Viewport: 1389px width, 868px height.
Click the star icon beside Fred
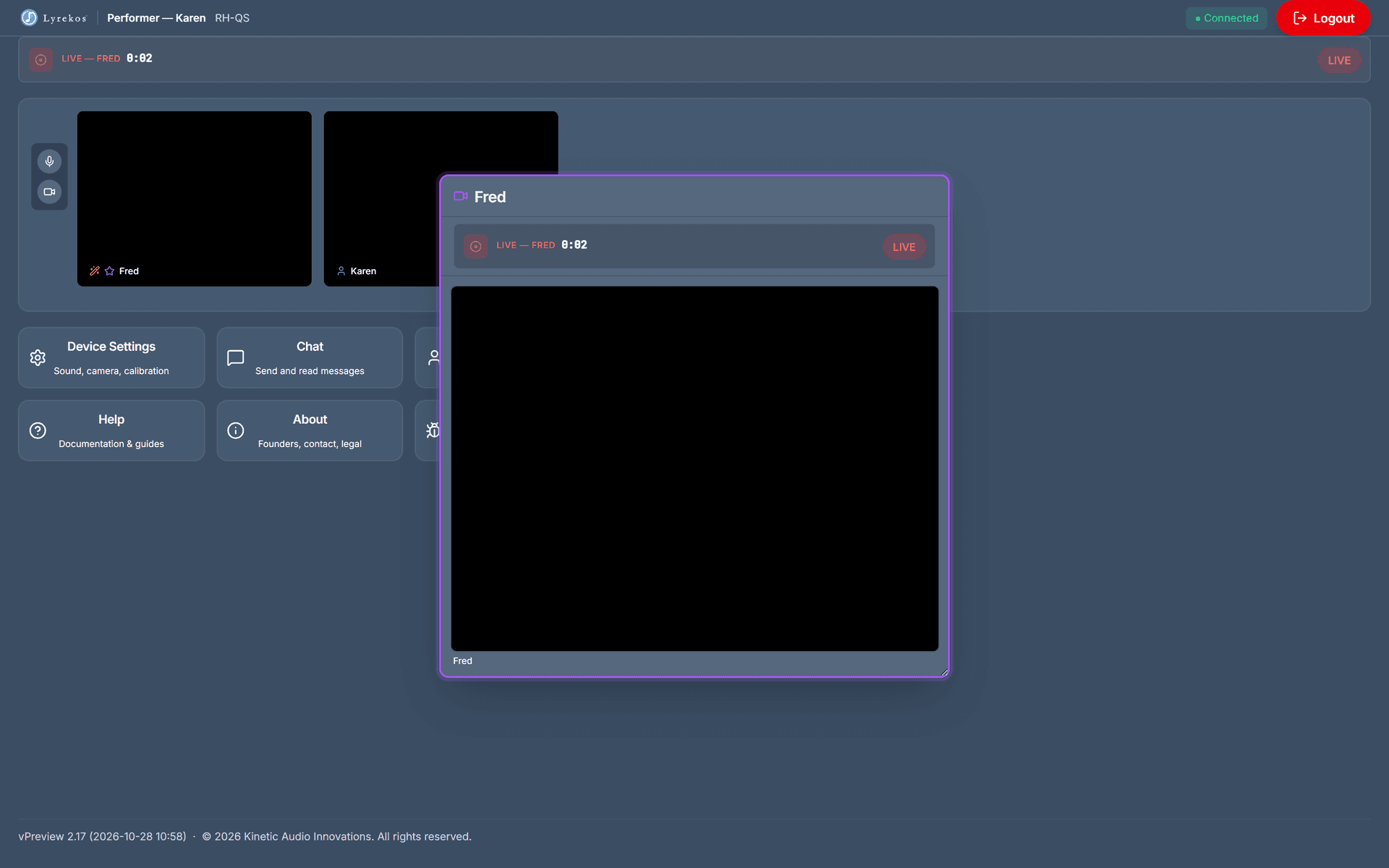pos(109,271)
